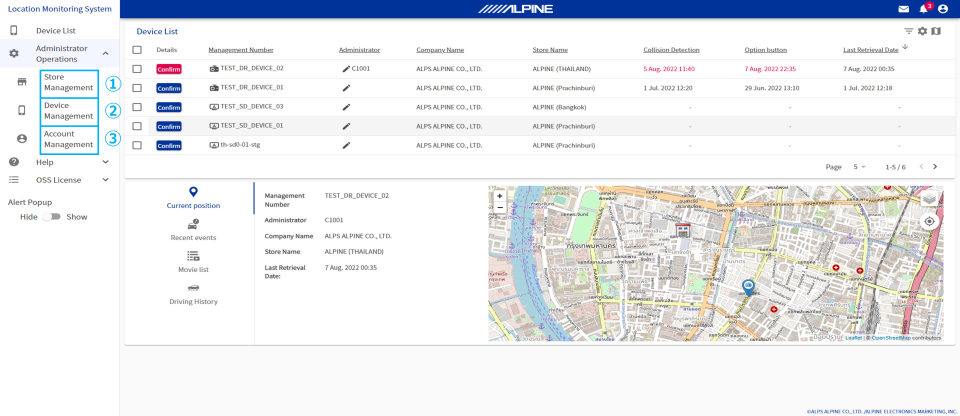Edit administrator pencil for TEST_SD_DEVICE_01
960x416 pixels.
346,126
